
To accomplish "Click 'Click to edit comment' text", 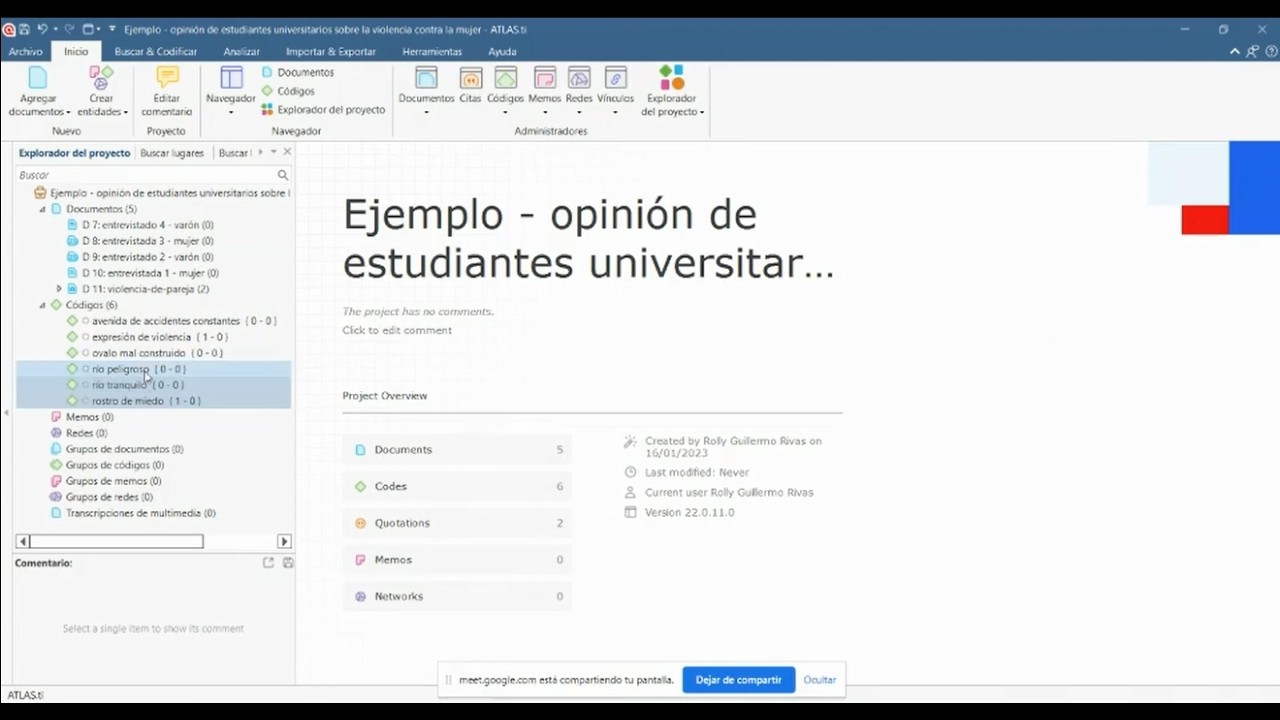I will 397,330.
